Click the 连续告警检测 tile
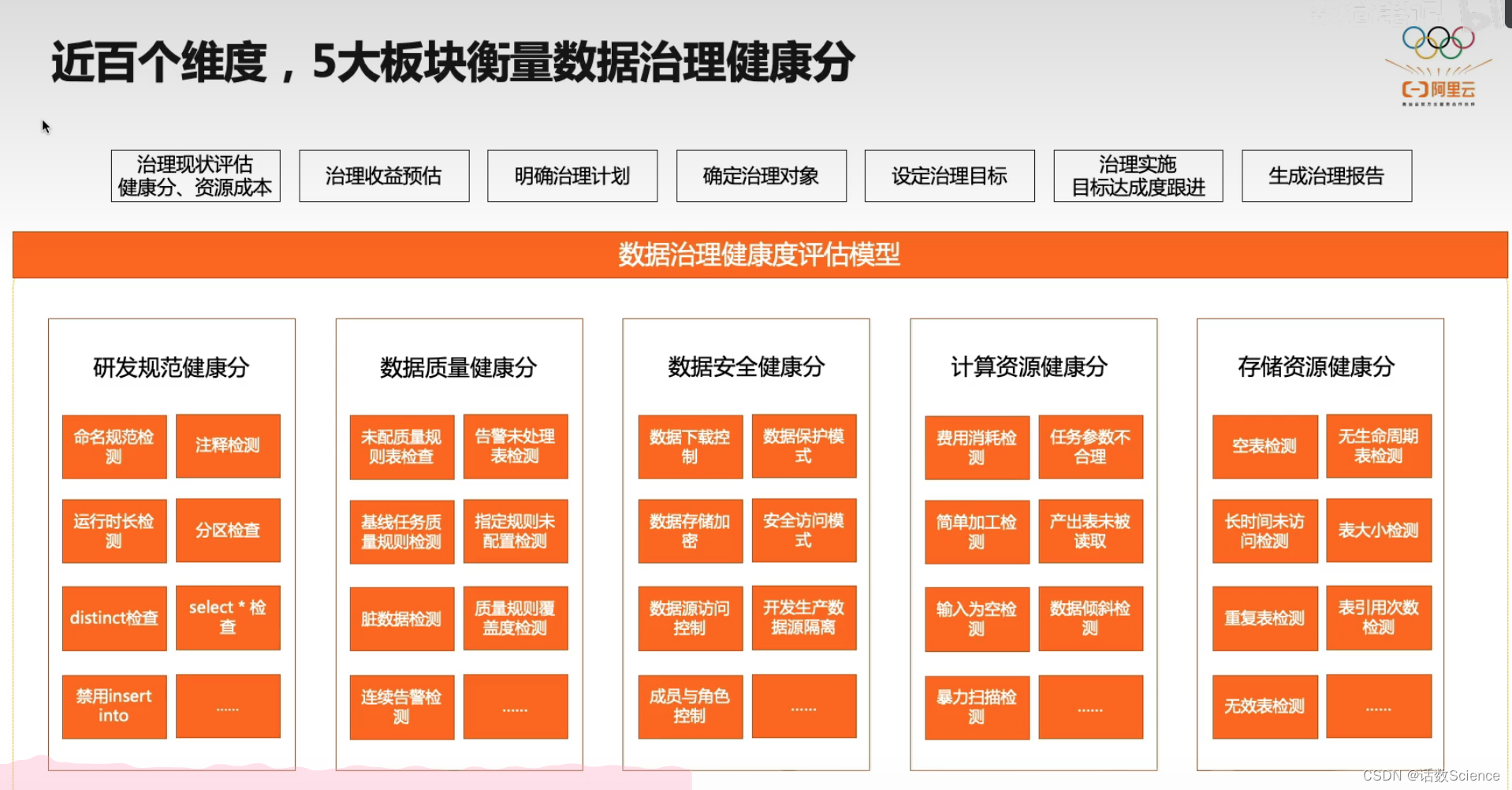 point(402,708)
